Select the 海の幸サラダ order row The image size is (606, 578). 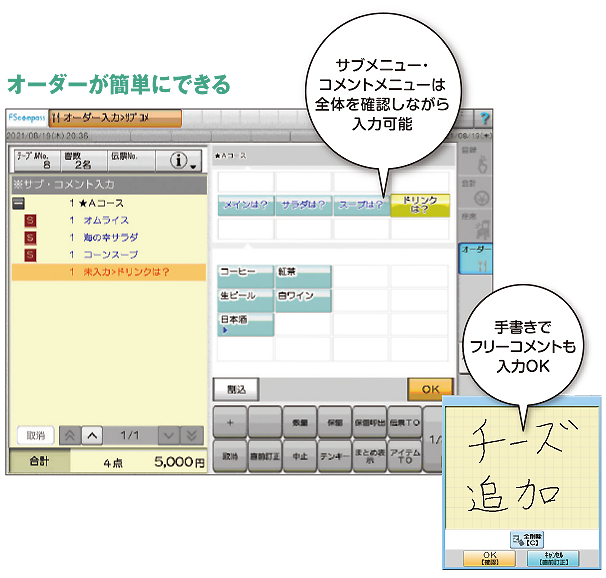click(109, 237)
